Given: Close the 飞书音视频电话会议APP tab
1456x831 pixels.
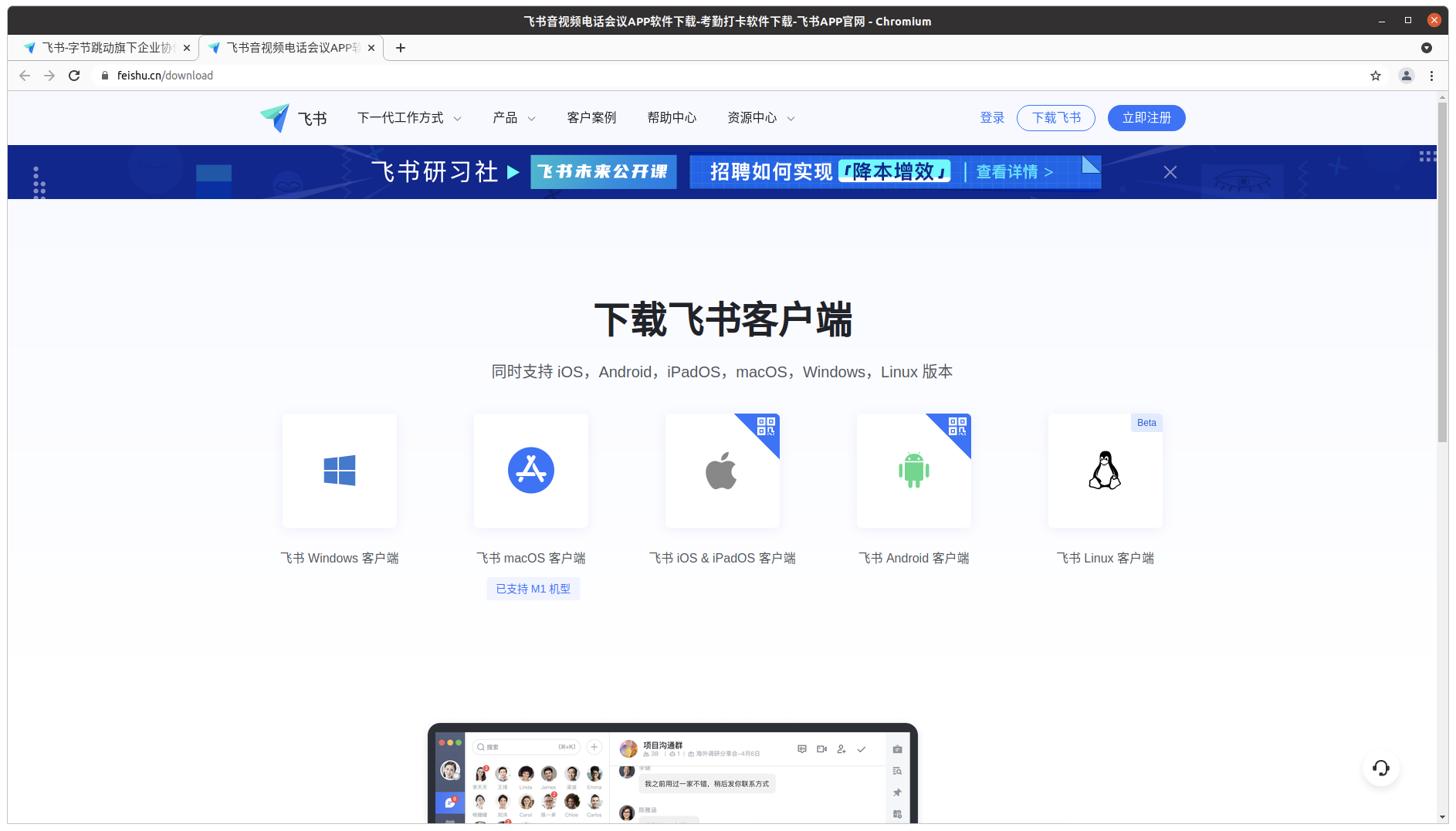Looking at the screenshot, I should (371, 48).
